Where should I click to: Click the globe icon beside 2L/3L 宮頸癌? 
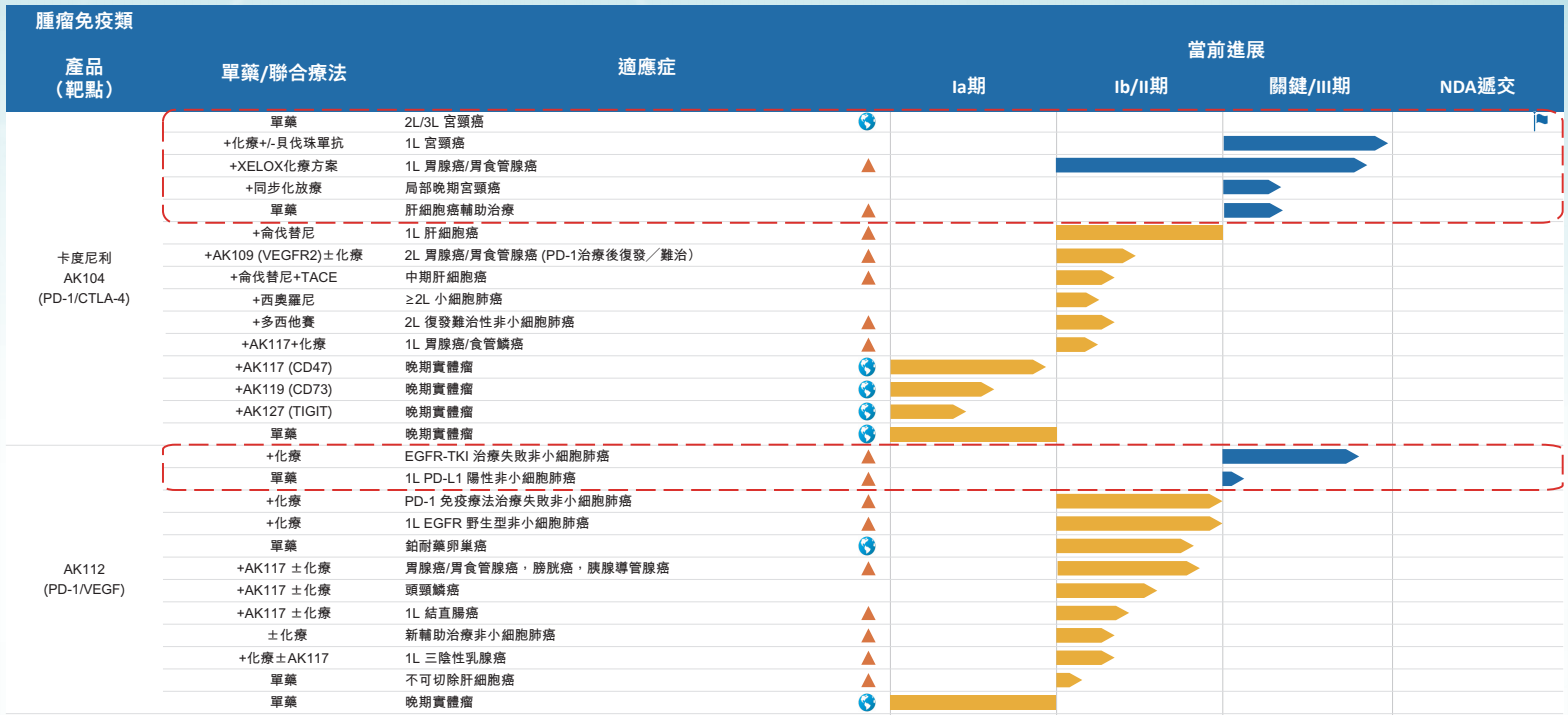click(x=867, y=121)
